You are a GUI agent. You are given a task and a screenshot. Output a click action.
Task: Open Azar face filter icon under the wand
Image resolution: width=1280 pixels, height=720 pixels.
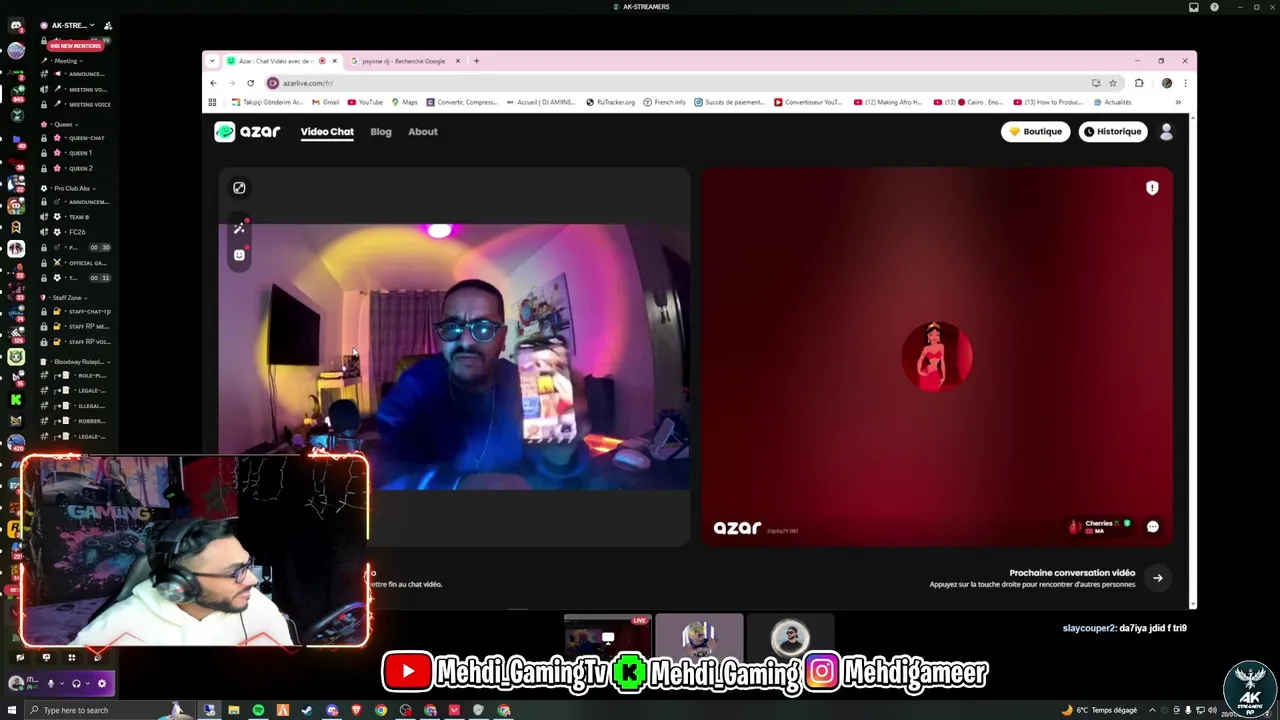pos(239,255)
